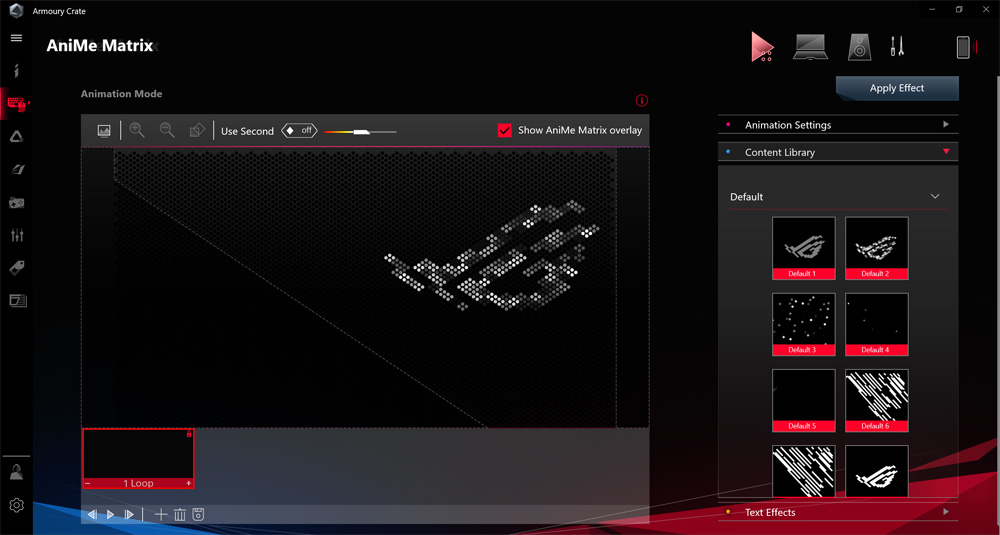Select the Default 6 animation thumbnail
The height and width of the screenshot is (535, 1000).
pos(876,400)
